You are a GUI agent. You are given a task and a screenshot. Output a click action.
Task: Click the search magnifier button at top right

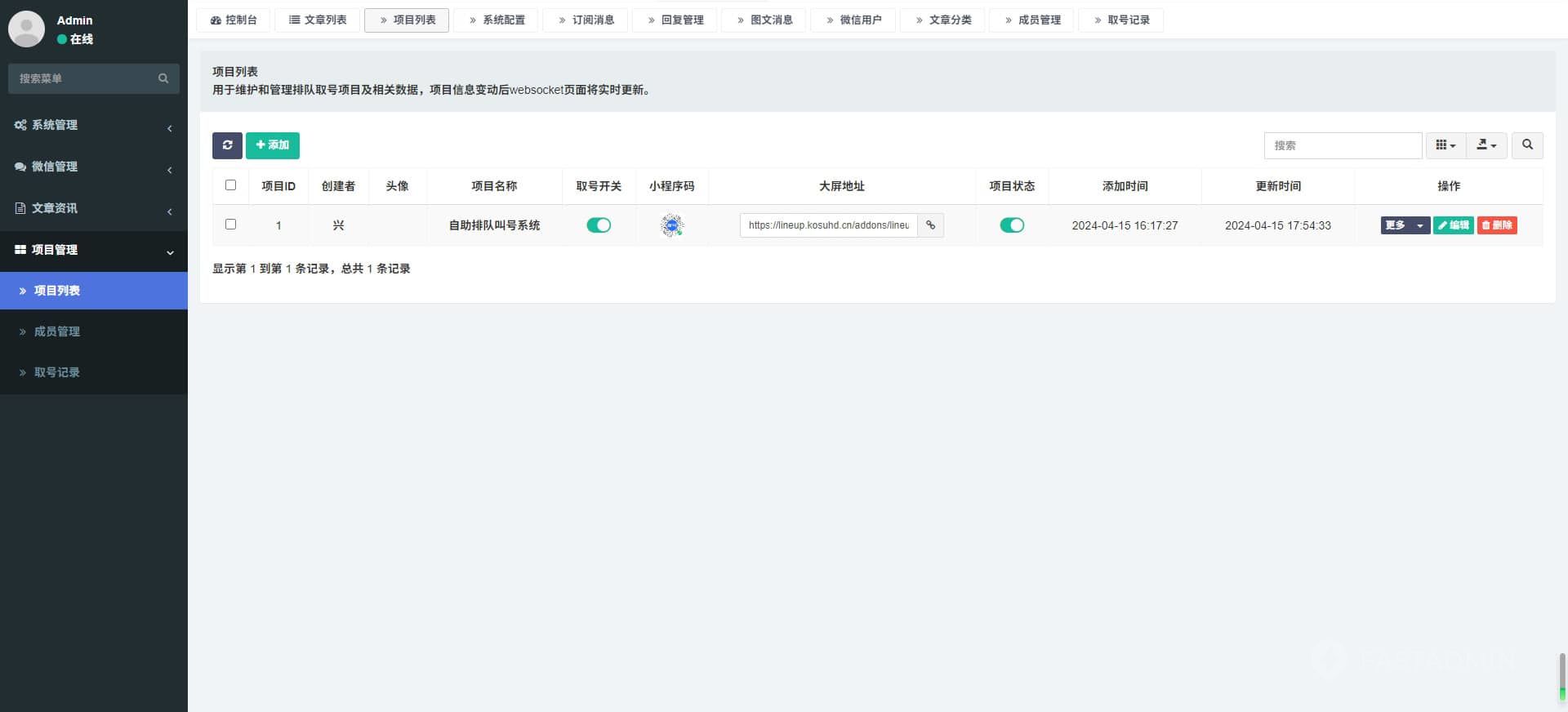[x=1526, y=145]
